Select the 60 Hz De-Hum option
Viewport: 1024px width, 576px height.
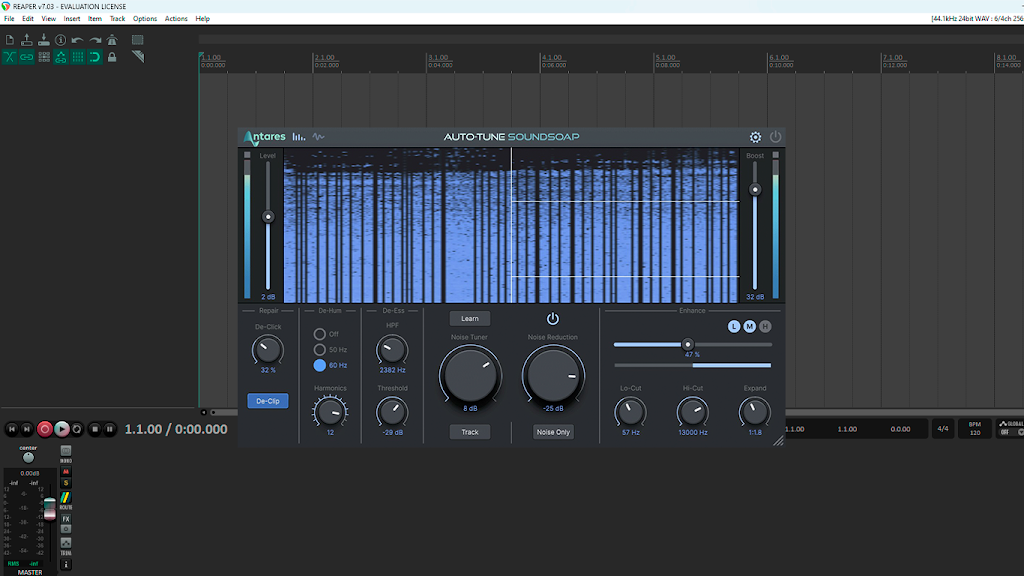pyautogui.click(x=319, y=366)
